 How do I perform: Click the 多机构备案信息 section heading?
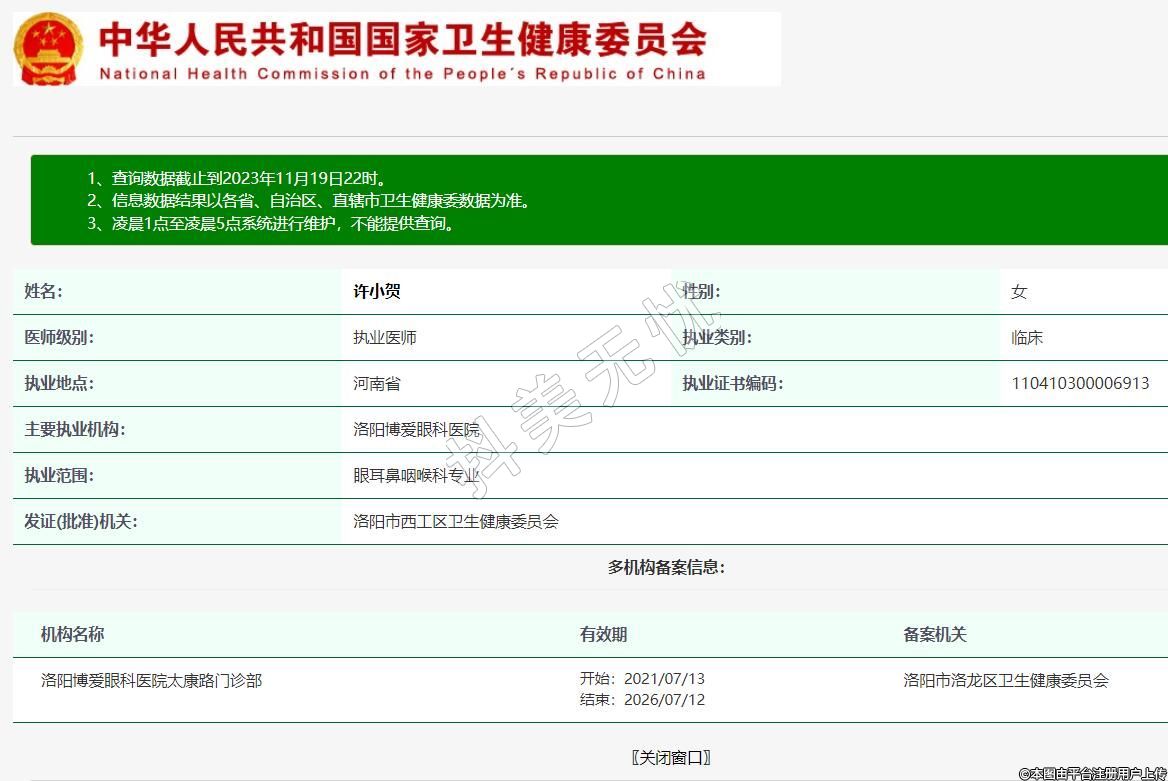pyautogui.click(x=666, y=567)
